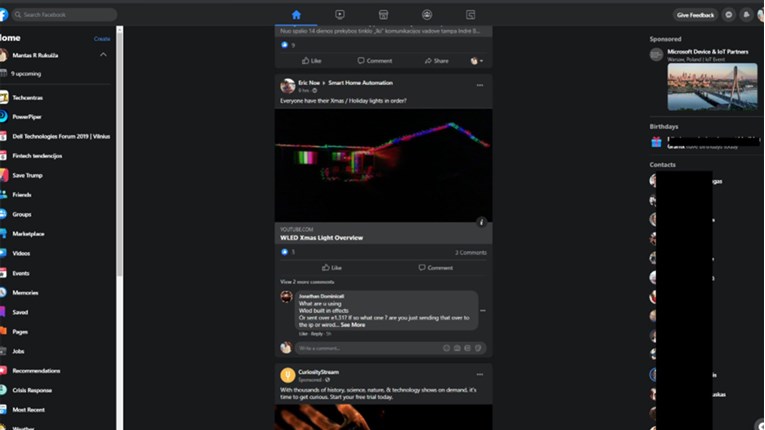Open the post-as profile dropdown beside Share
765x430 pixels.
click(477, 61)
